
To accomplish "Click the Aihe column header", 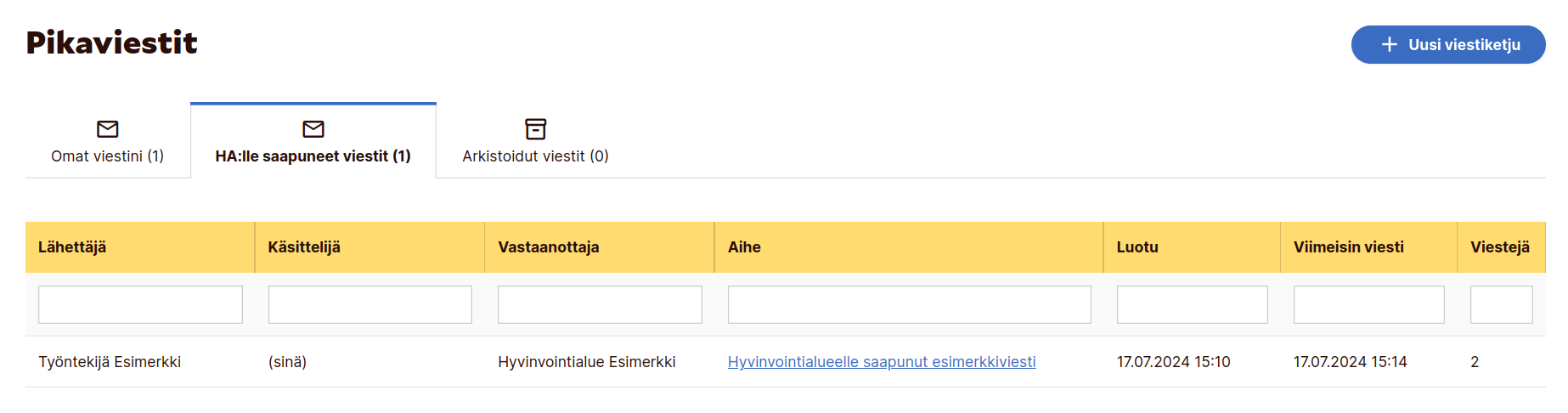I will pos(744,247).
